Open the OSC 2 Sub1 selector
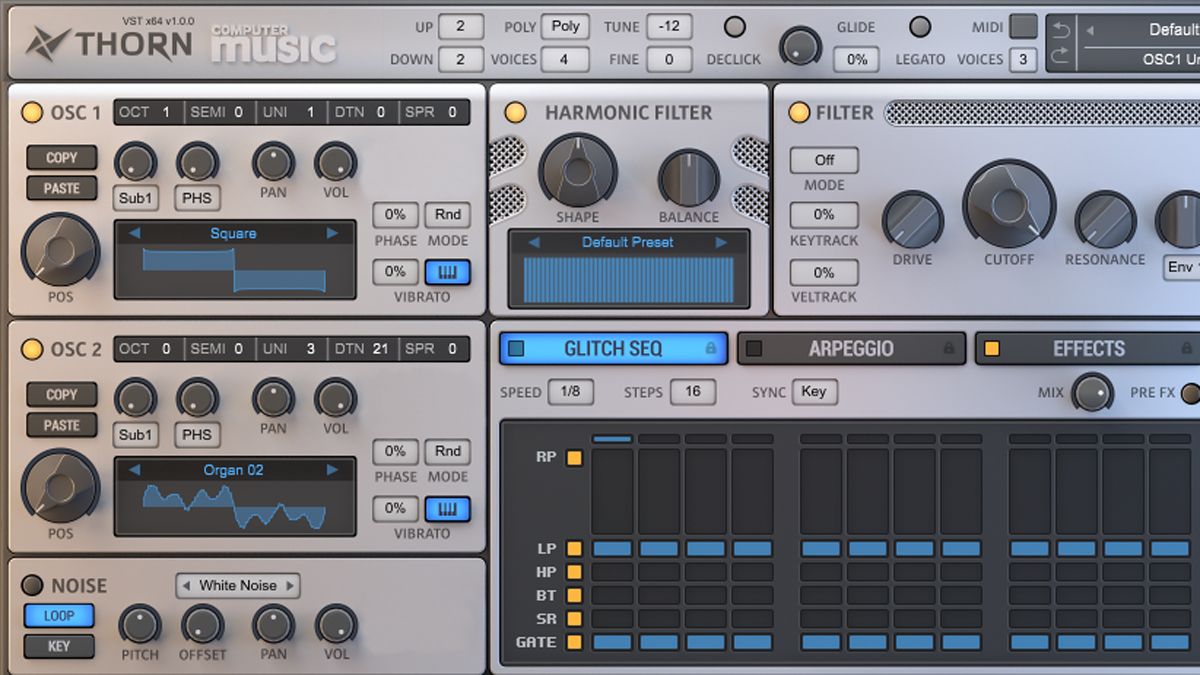This screenshot has height=675, width=1200. 136,435
